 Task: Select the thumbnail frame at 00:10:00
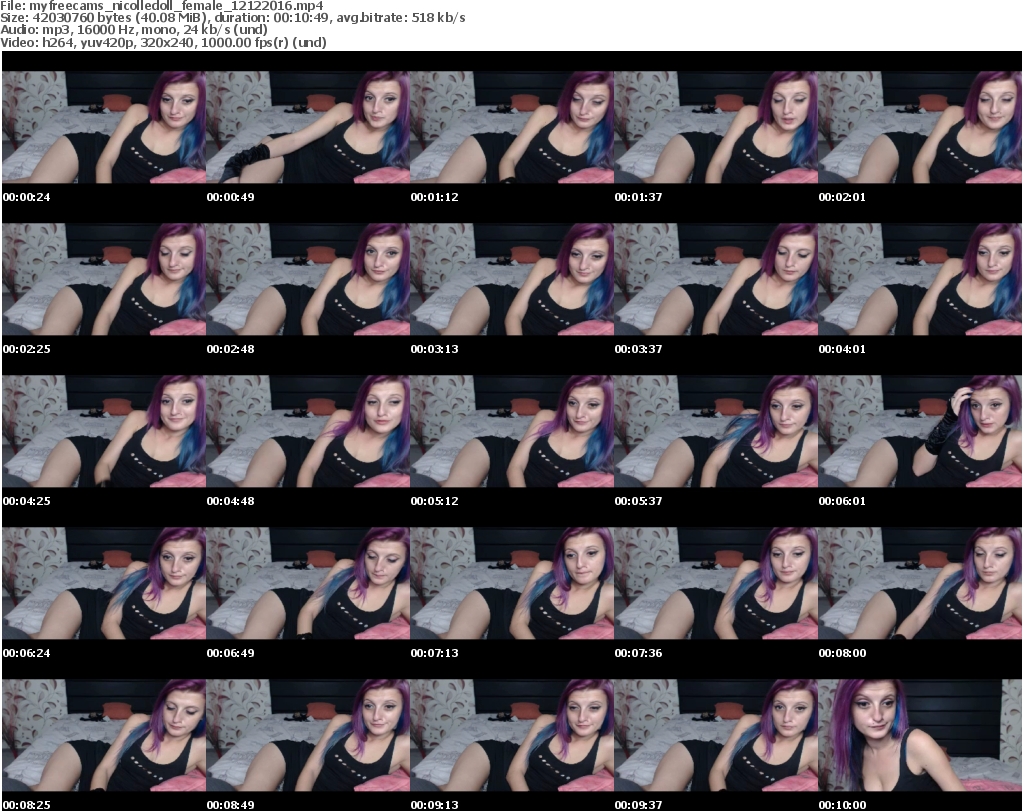click(920, 735)
